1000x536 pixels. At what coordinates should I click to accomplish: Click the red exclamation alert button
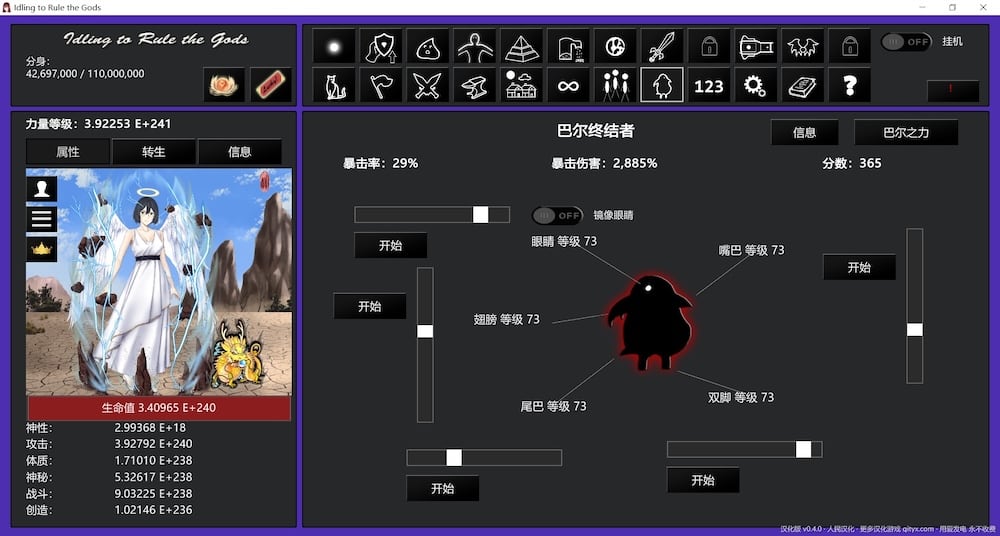[x=953, y=91]
